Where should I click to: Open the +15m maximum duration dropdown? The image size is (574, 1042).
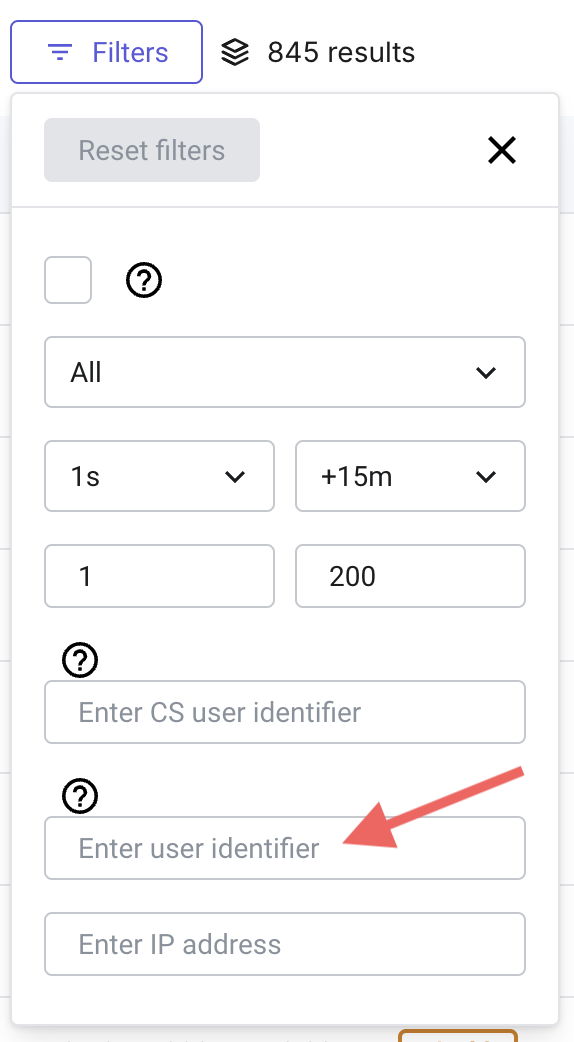click(x=411, y=476)
